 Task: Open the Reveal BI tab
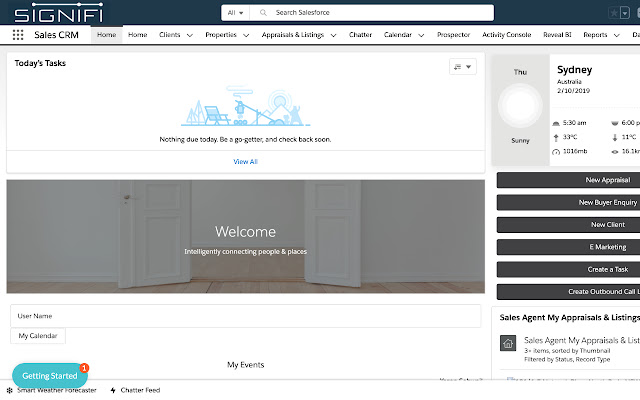(557, 35)
